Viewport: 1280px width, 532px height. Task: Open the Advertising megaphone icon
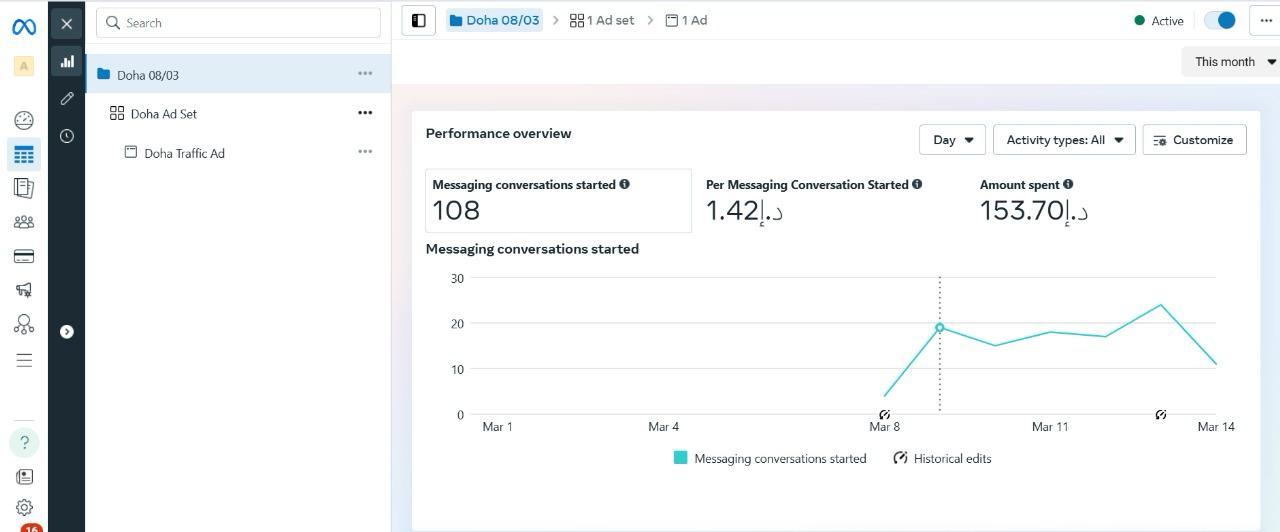[x=24, y=290]
